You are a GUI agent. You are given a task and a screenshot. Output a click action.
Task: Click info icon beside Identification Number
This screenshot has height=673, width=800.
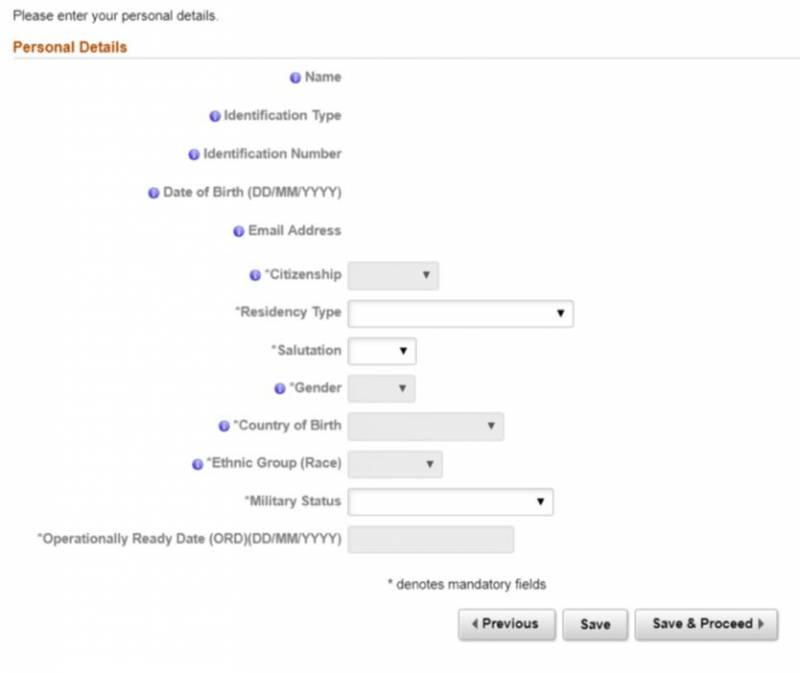click(x=194, y=155)
